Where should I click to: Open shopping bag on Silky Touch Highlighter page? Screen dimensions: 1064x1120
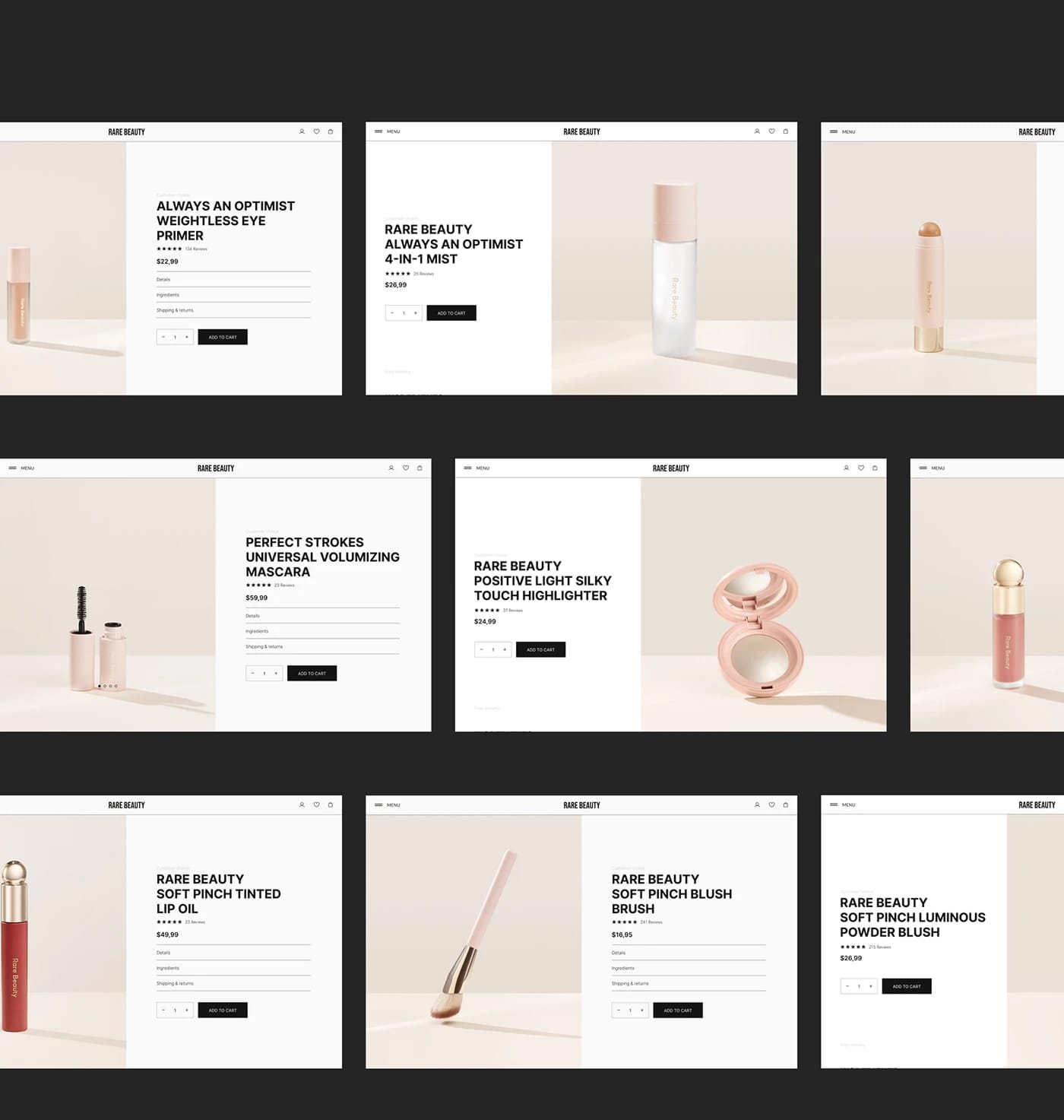click(875, 468)
